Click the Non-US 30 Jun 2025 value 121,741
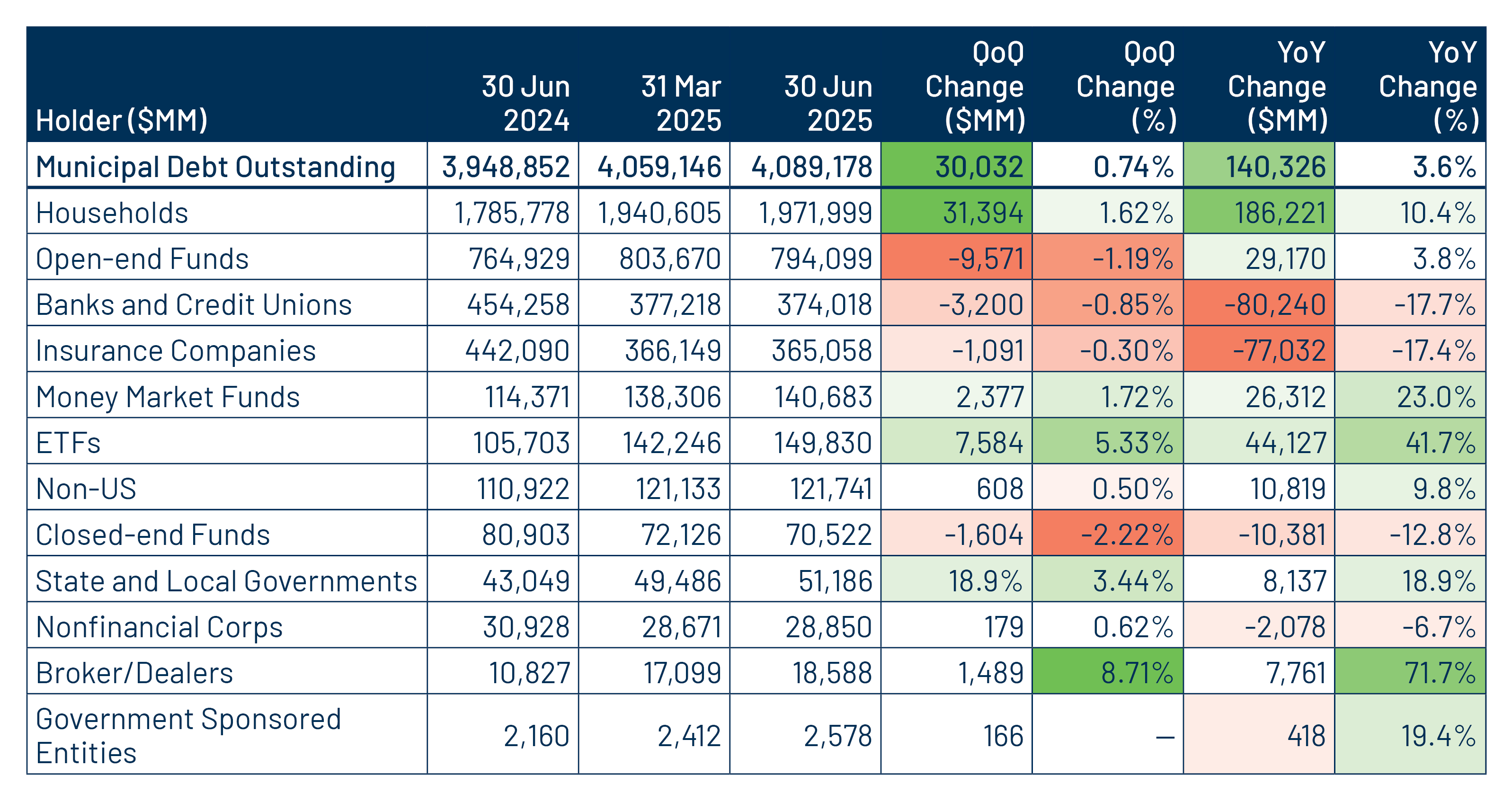1512x802 pixels. (830, 489)
